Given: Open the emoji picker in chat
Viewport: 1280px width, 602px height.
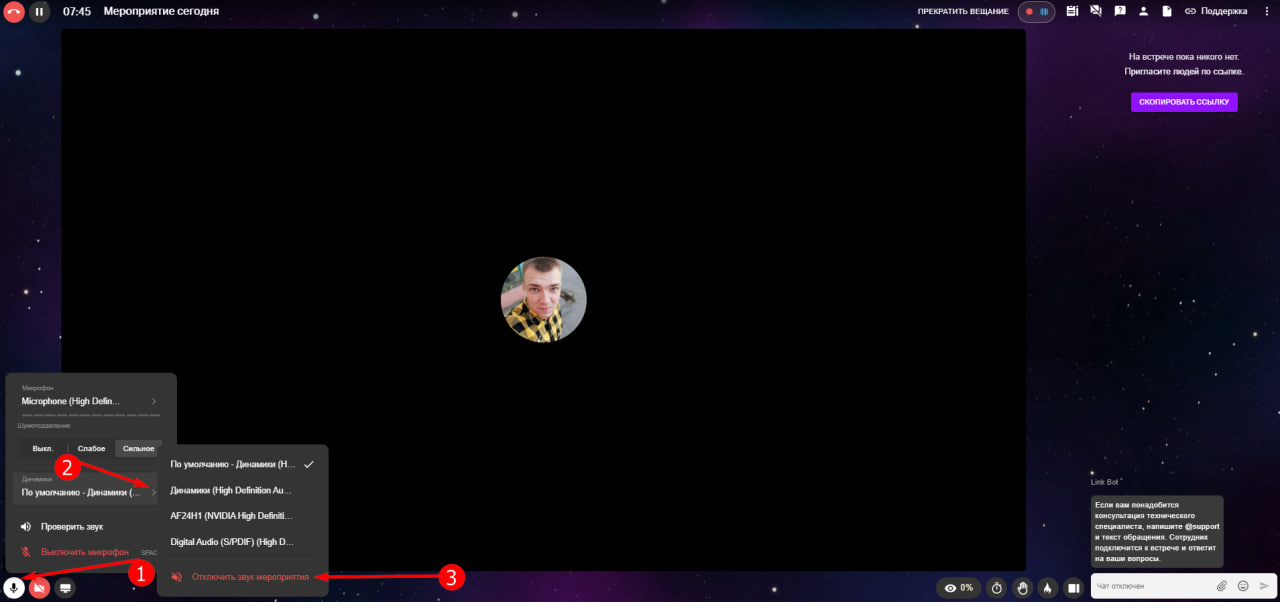Looking at the screenshot, I should point(1243,586).
